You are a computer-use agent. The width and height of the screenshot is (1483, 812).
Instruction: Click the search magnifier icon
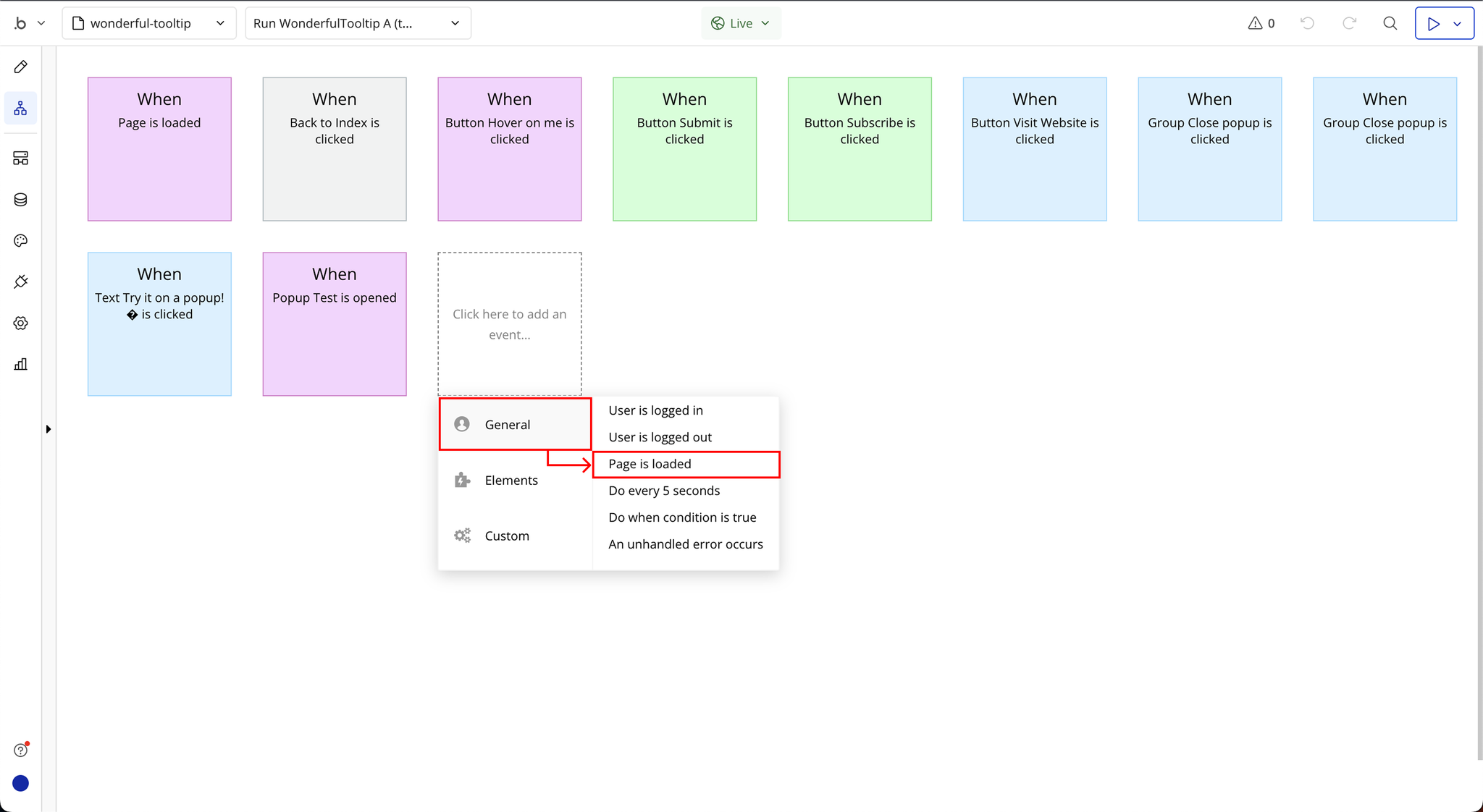[1390, 23]
